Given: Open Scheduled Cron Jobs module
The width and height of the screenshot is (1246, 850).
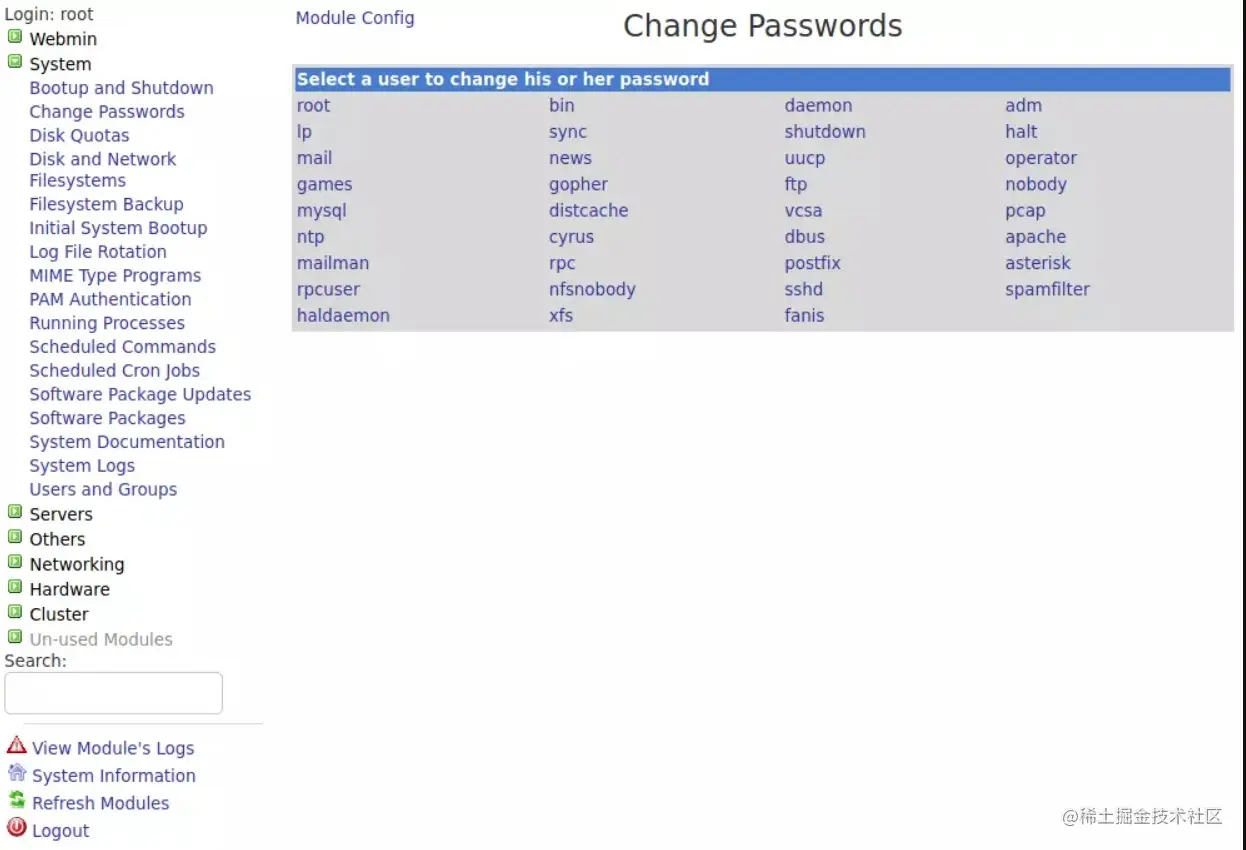Looking at the screenshot, I should 114,370.
